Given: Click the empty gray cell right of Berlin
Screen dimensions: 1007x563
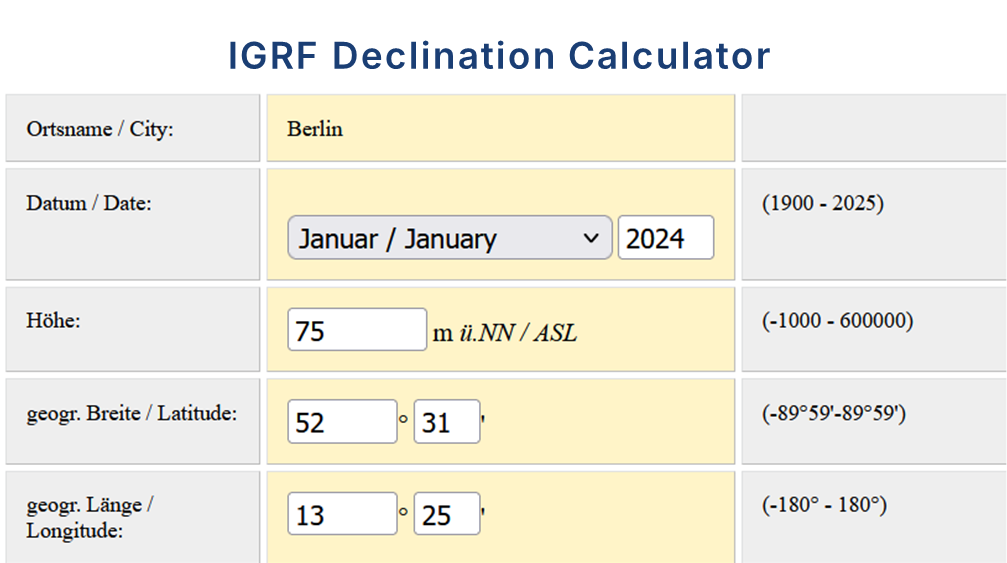Looking at the screenshot, I should (x=872, y=128).
